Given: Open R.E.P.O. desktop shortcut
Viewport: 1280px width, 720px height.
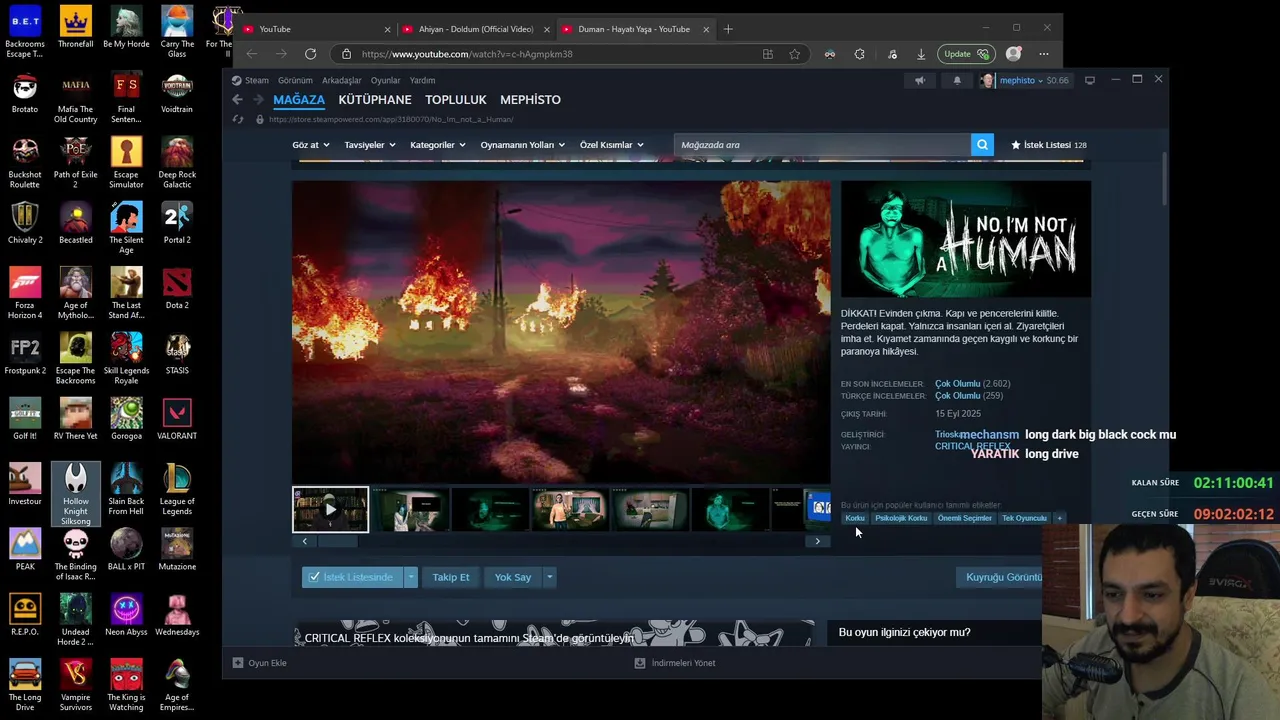Looking at the screenshot, I should click(25, 614).
